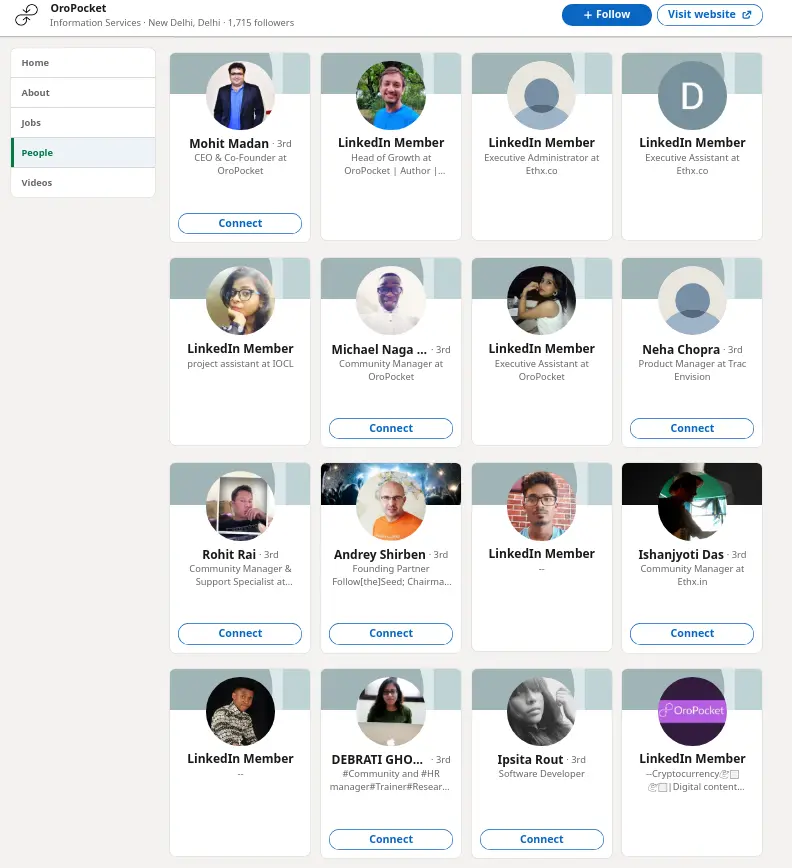Click 'Executive Administrator at Ethx.co' text
The height and width of the screenshot is (868, 792).
(x=541, y=164)
